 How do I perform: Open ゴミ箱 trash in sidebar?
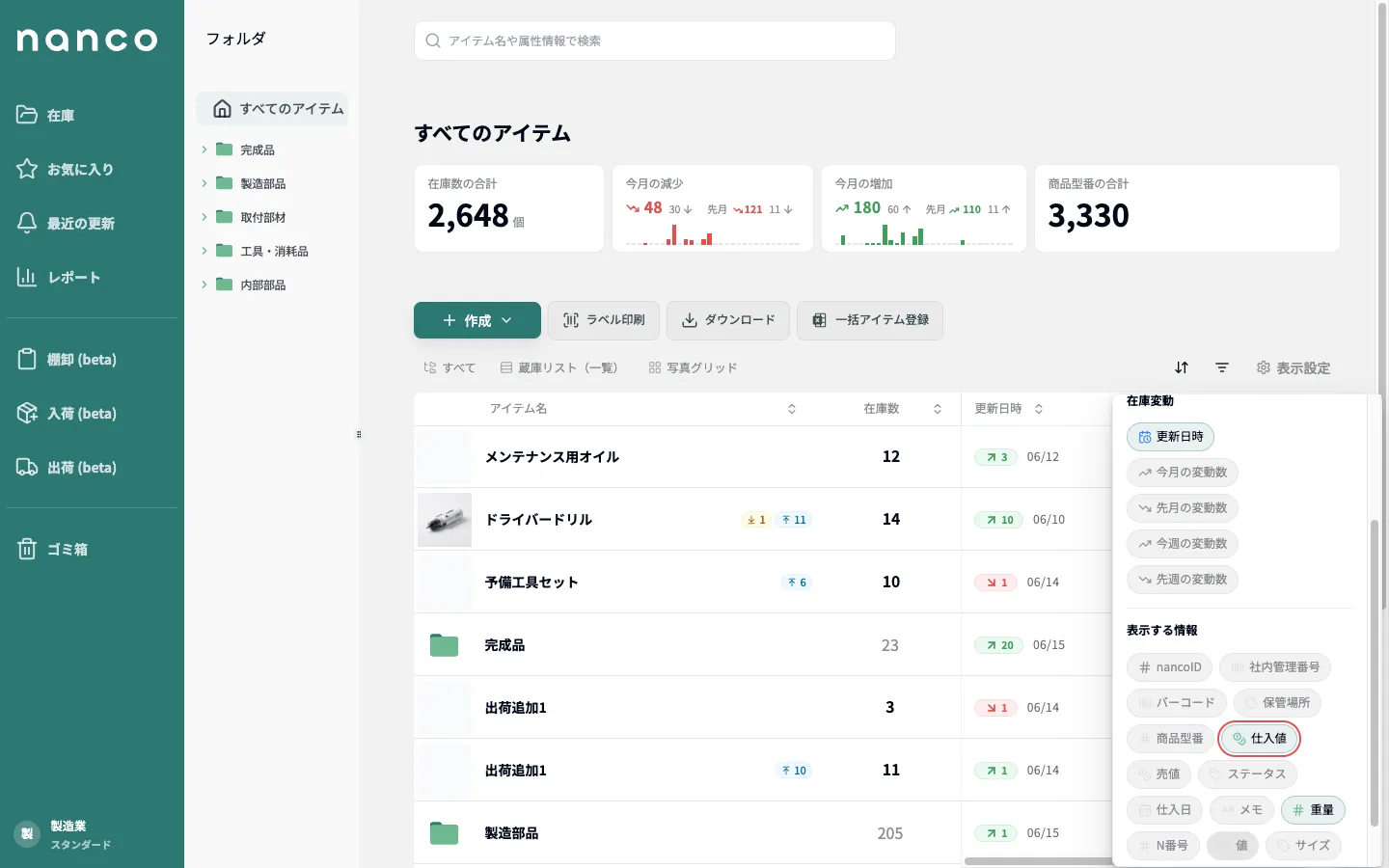pyautogui.click(x=53, y=549)
